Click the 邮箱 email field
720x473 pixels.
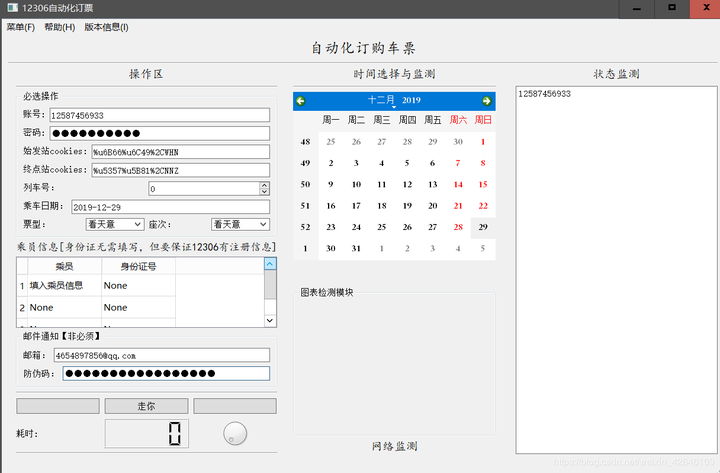(162, 355)
